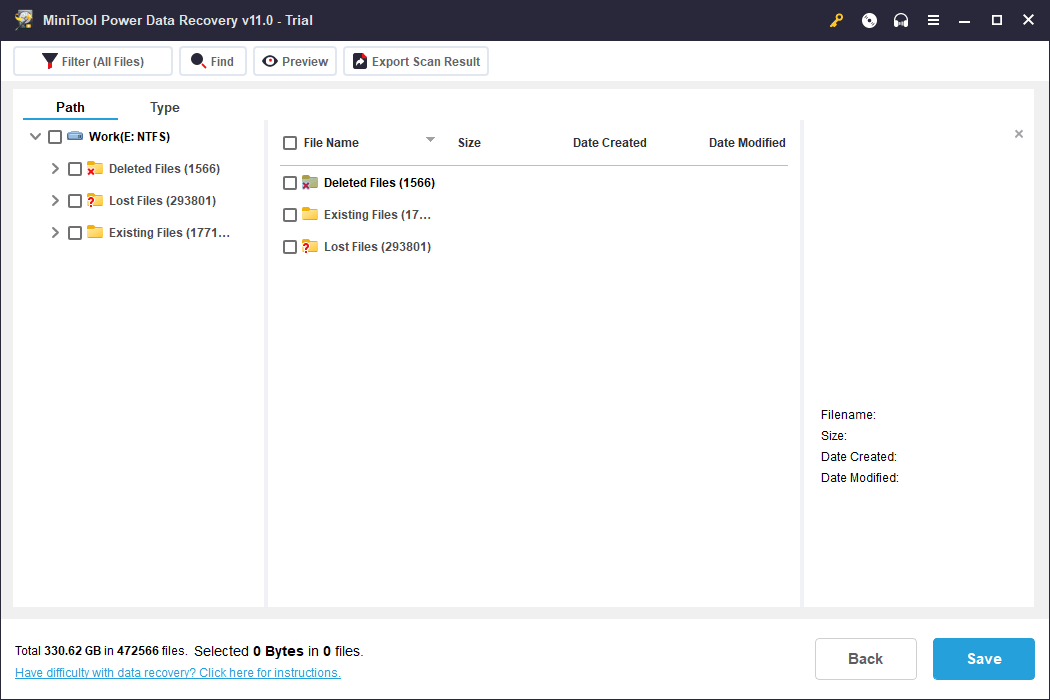Collapse the Work(E: NTFS) tree node
1050x700 pixels.
coord(35,137)
